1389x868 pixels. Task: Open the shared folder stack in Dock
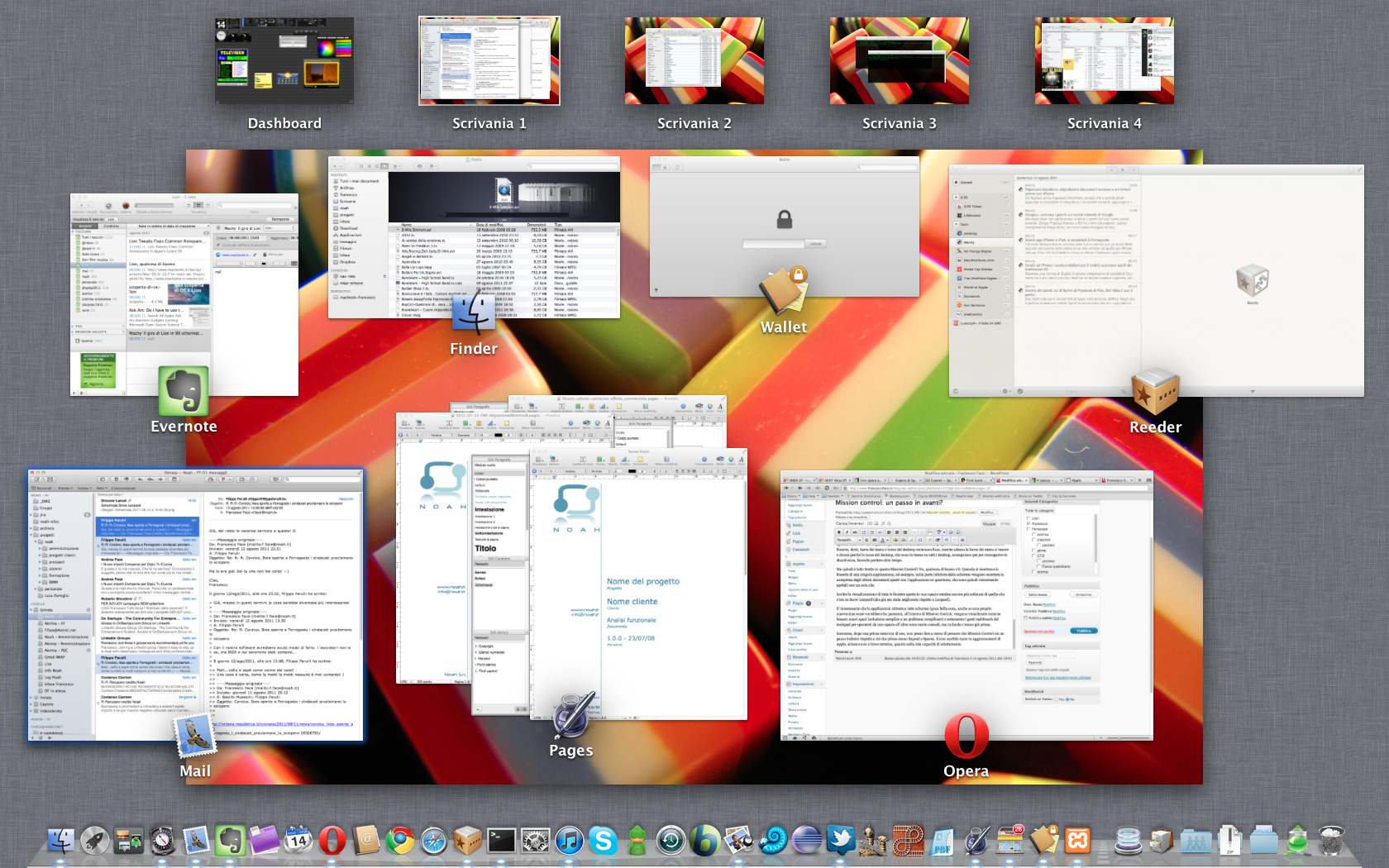[x=1196, y=841]
